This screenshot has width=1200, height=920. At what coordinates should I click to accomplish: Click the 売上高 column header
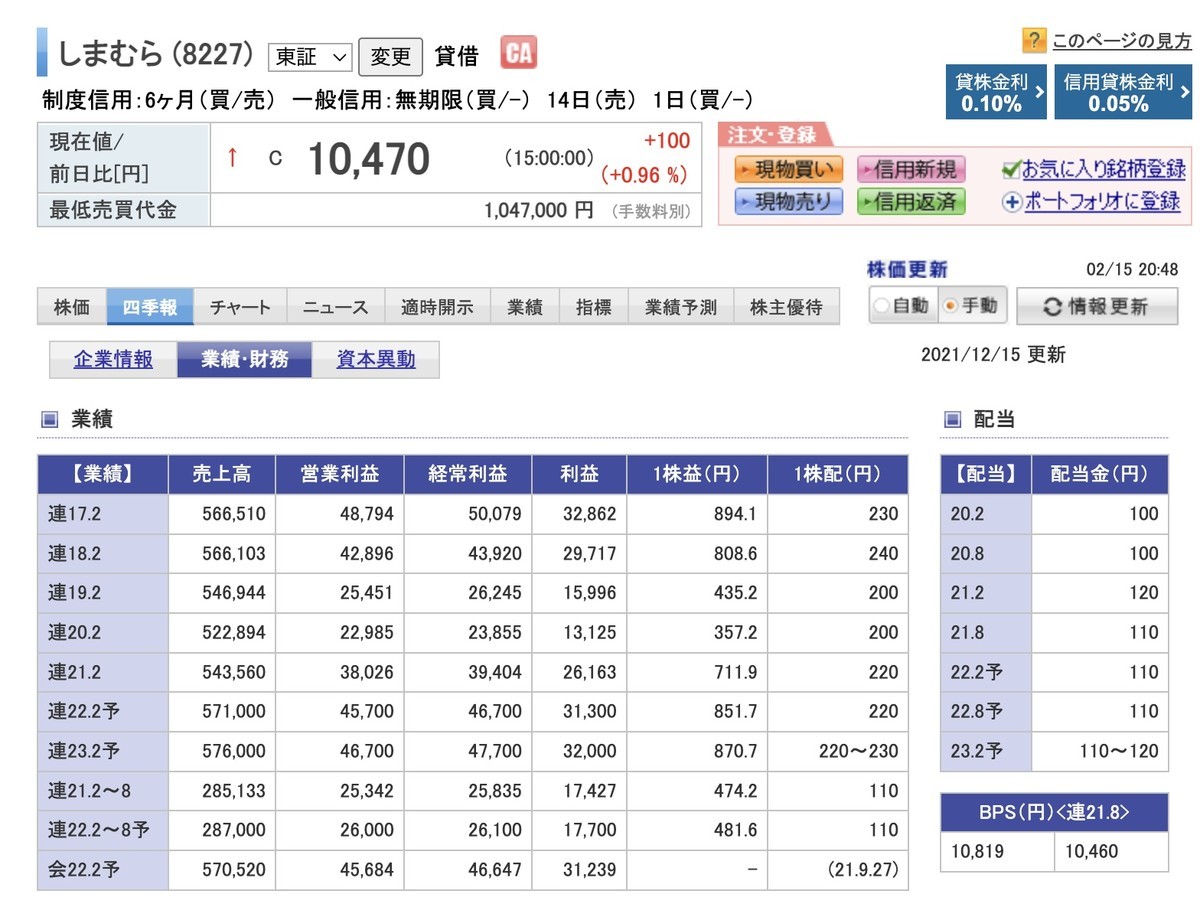pos(221,474)
